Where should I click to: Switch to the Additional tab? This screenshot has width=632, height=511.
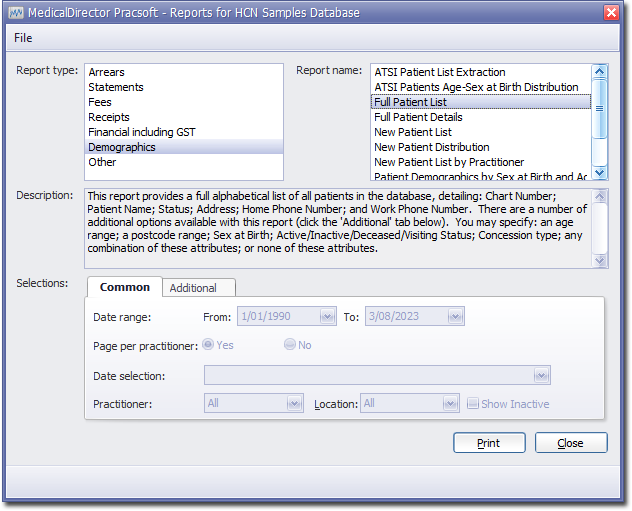(x=193, y=288)
